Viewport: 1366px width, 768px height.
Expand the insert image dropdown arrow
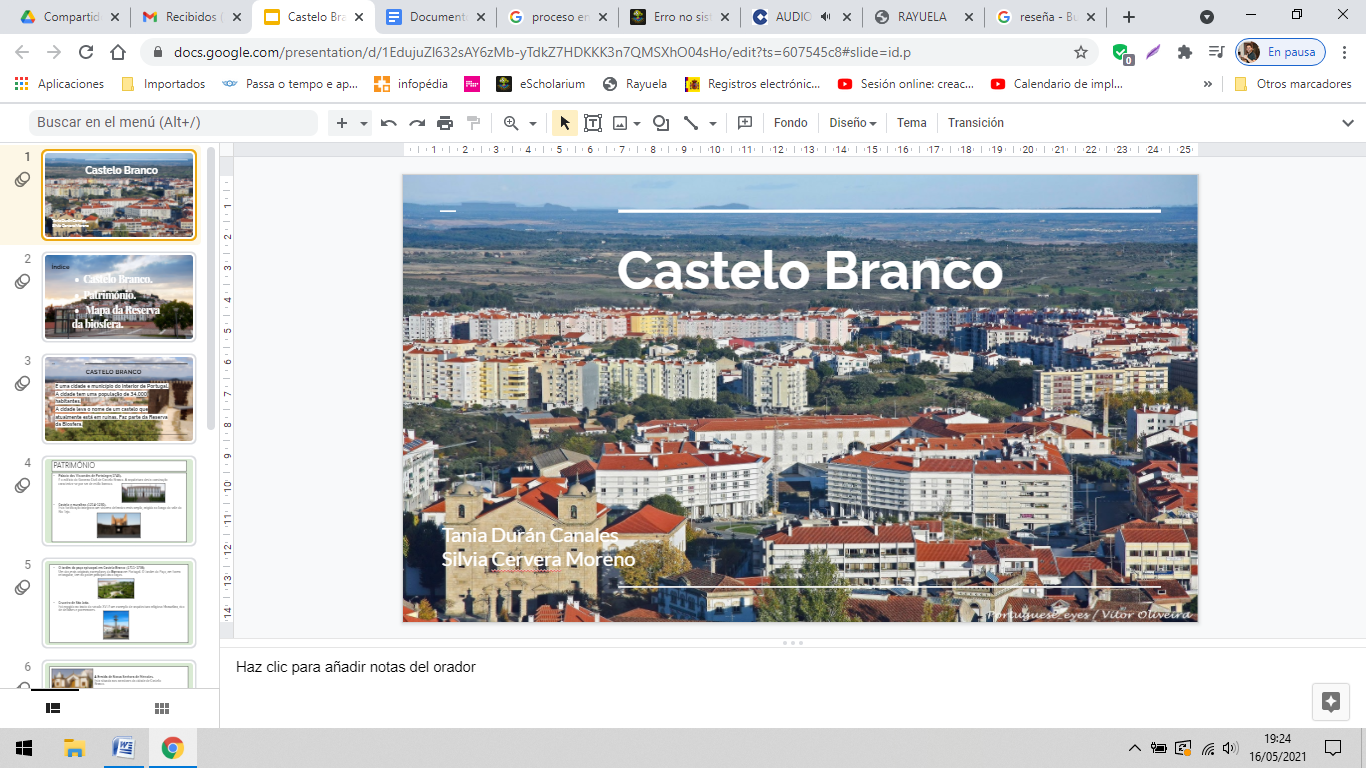(x=637, y=123)
